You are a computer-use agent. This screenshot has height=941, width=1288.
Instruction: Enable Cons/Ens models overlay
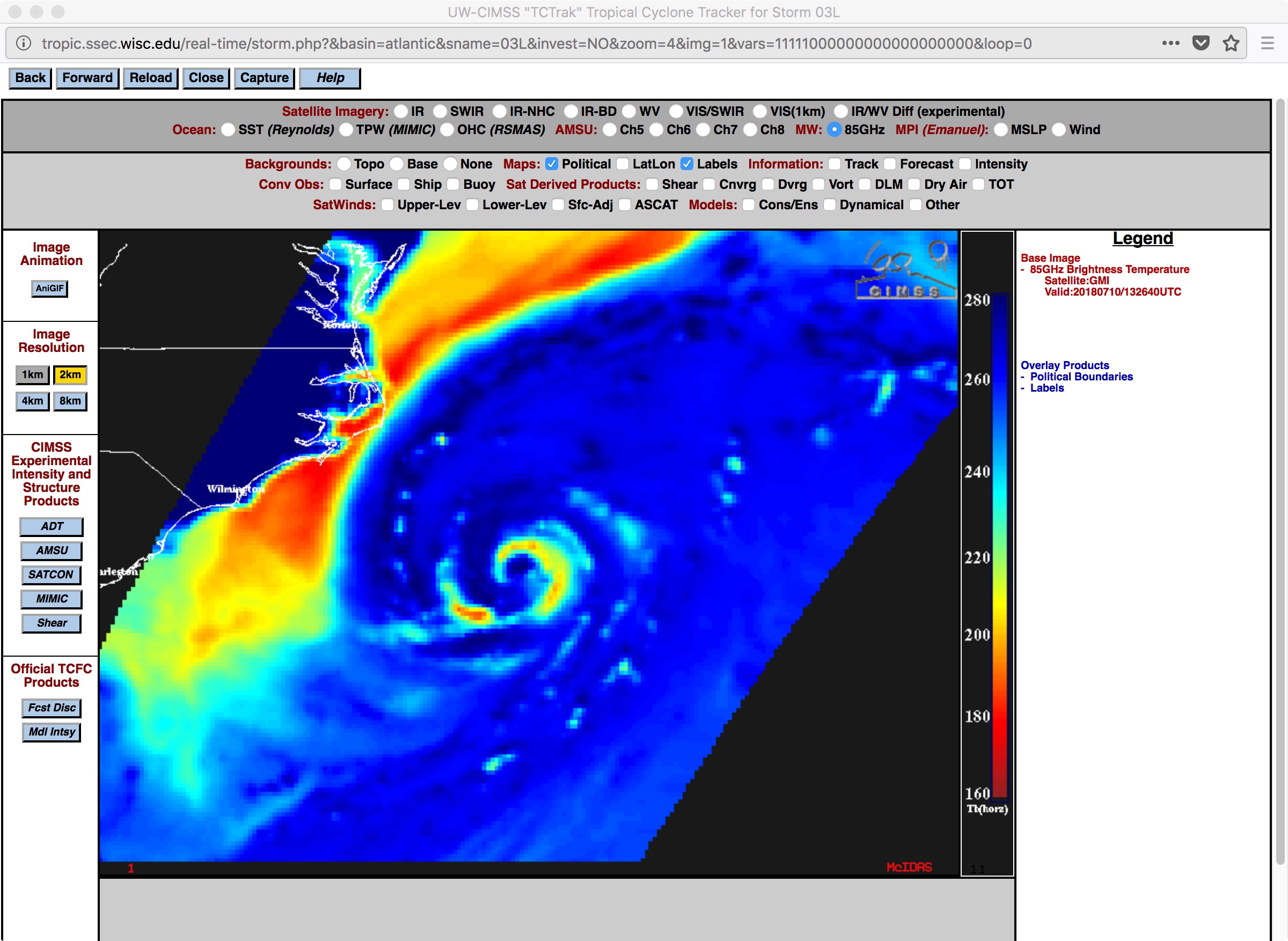click(749, 204)
